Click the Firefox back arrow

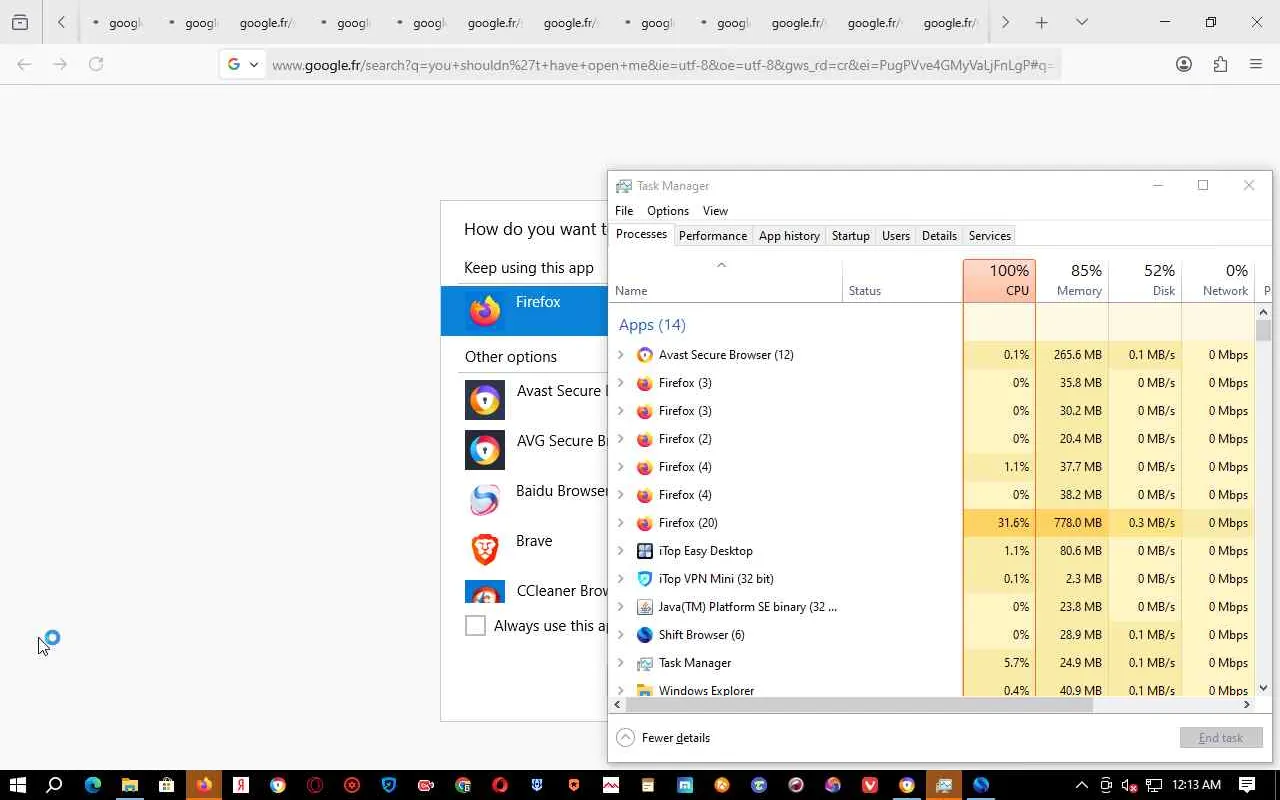tap(24, 64)
